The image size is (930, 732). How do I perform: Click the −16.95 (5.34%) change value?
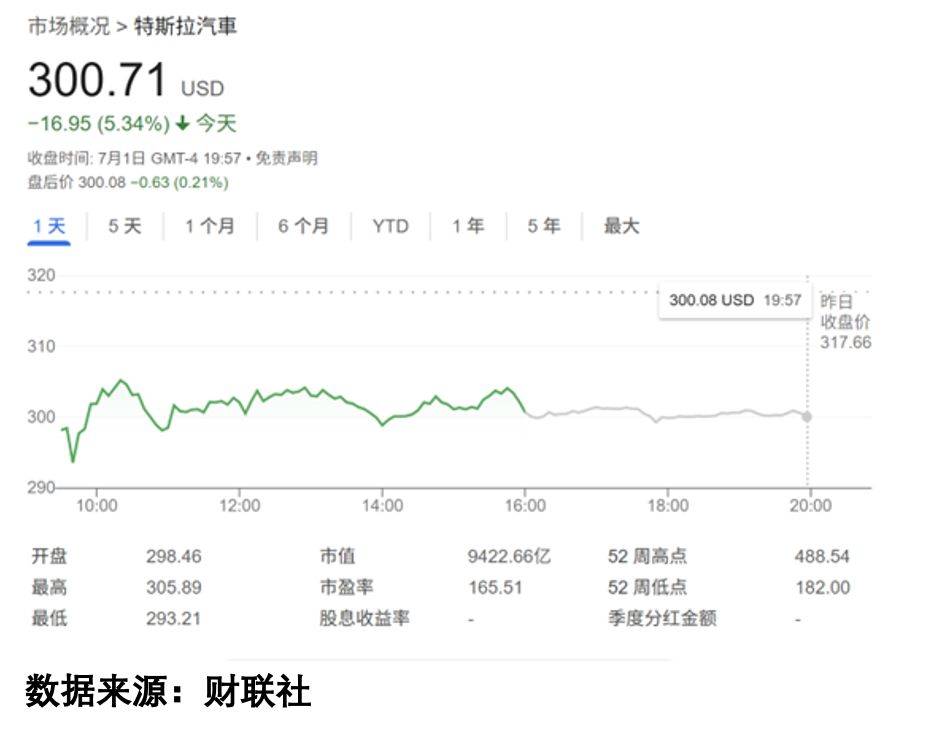point(99,124)
